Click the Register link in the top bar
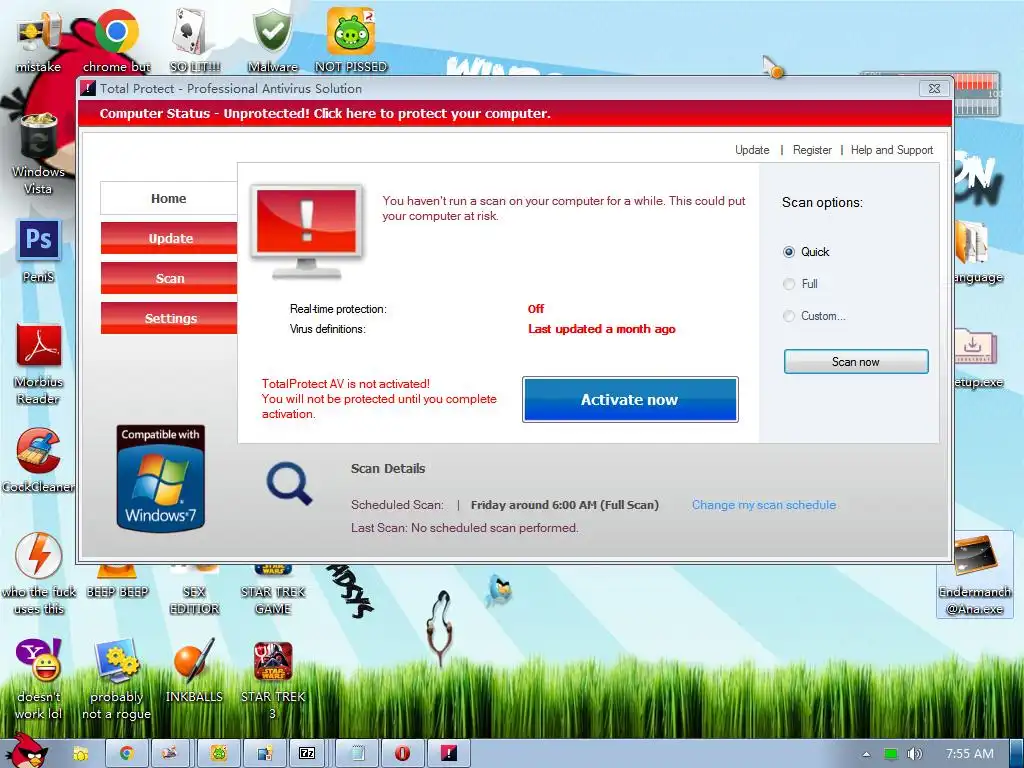1024x768 pixels. [812, 150]
